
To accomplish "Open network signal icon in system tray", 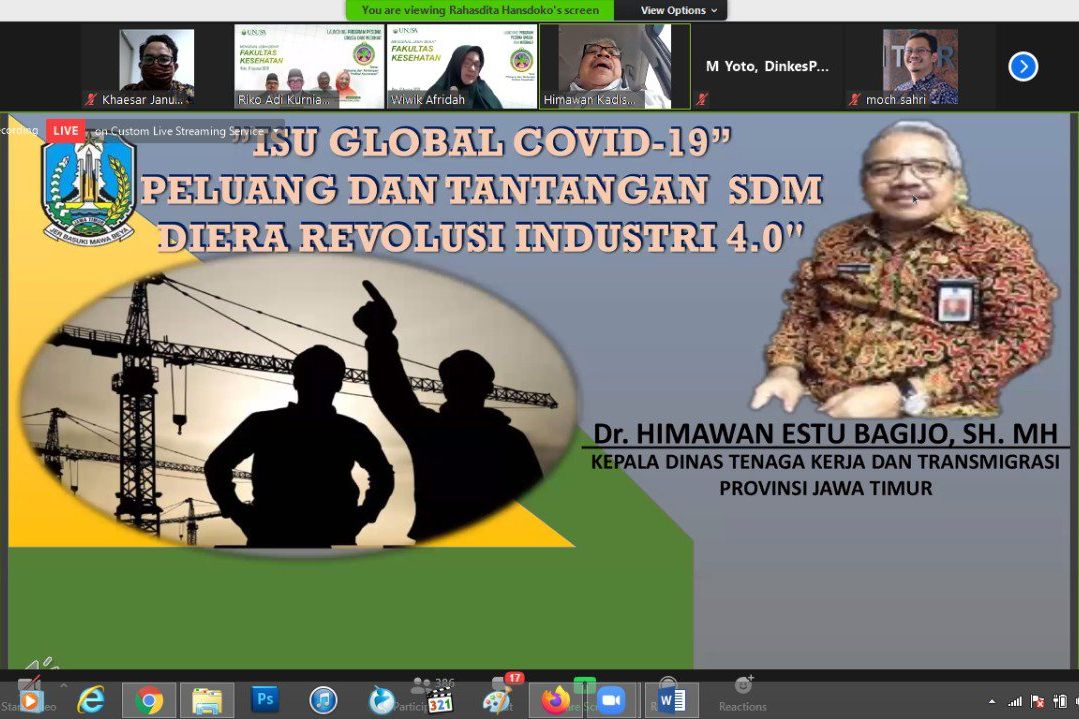I will coord(1014,702).
